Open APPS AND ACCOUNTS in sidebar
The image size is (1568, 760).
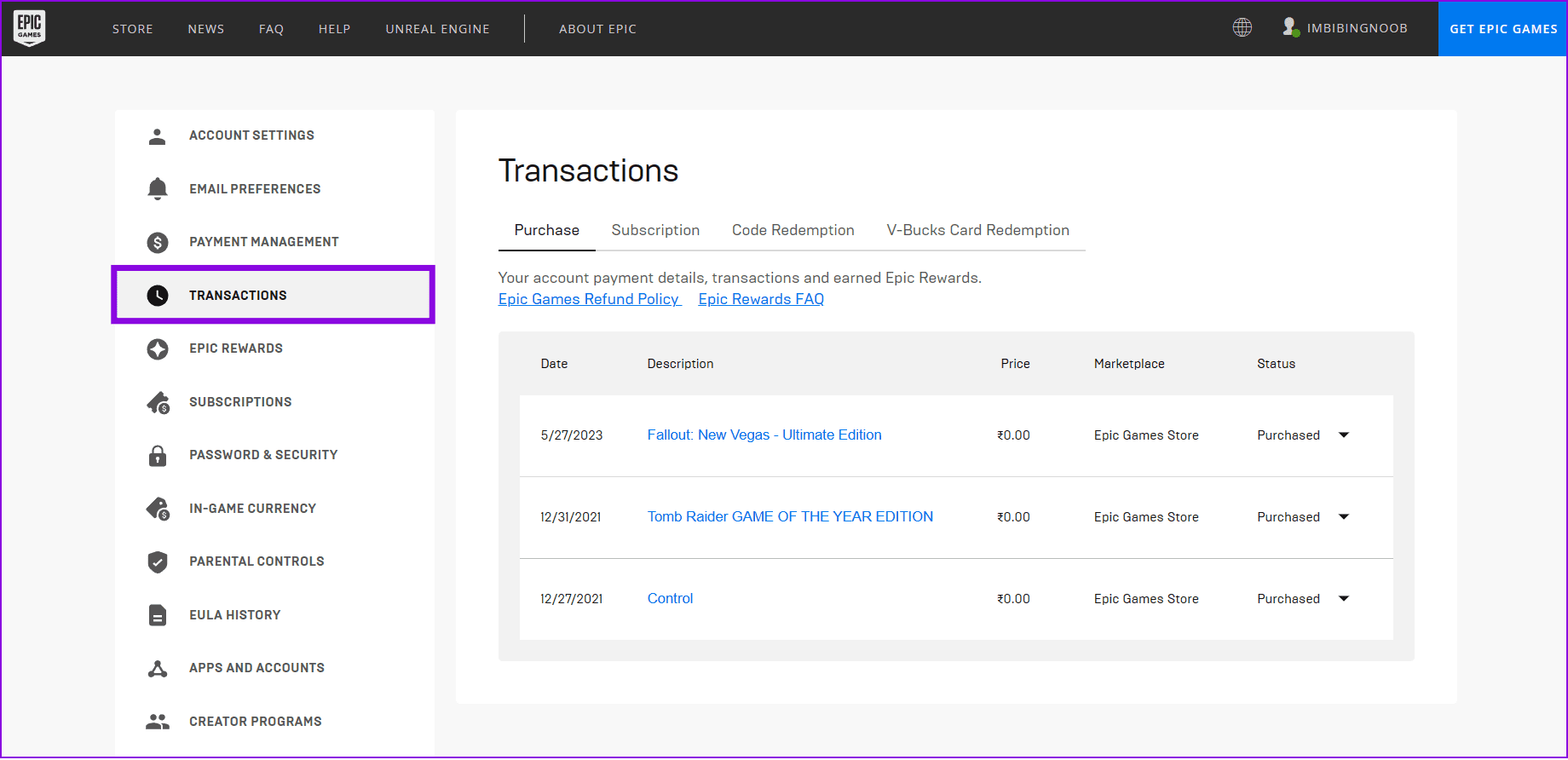[x=257, y=668]
